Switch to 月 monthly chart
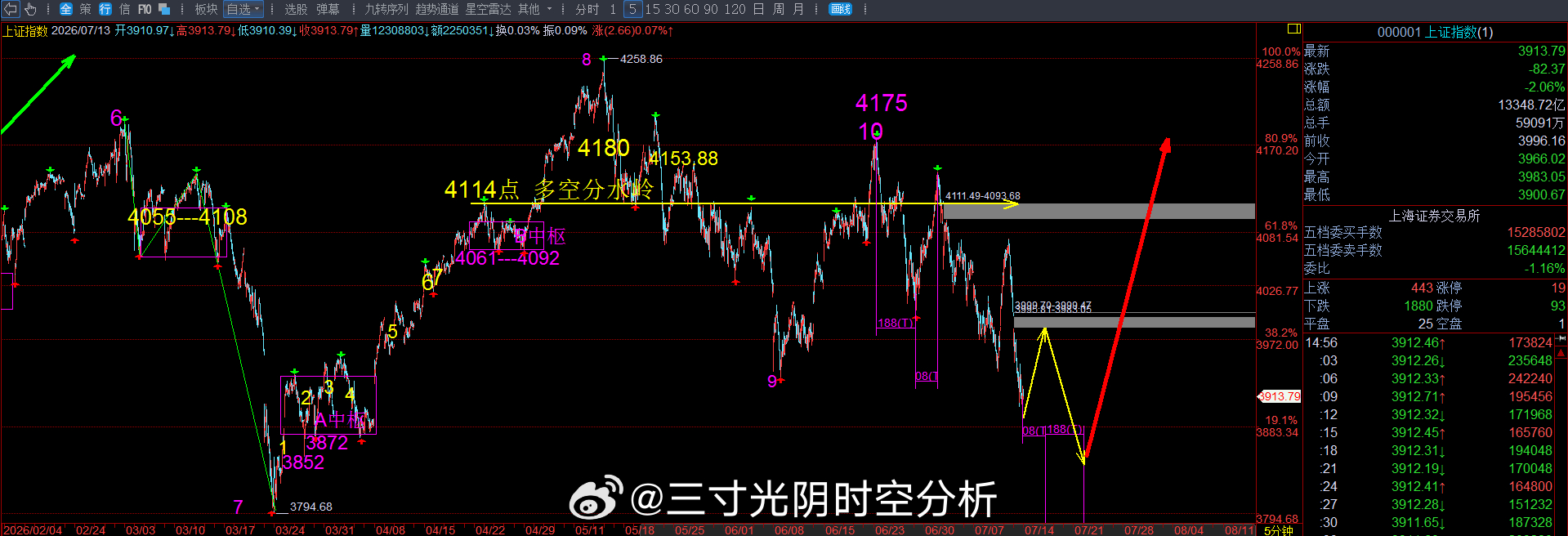1568x536 pixels. click(x=798, y=9)
